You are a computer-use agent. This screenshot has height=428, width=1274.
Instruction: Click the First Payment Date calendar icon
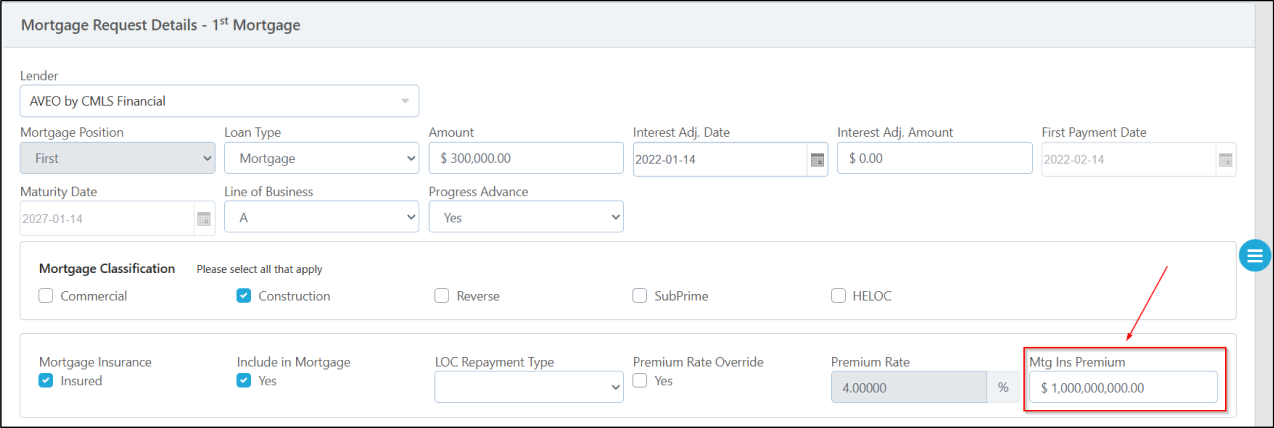click(x=1225, y=159)
